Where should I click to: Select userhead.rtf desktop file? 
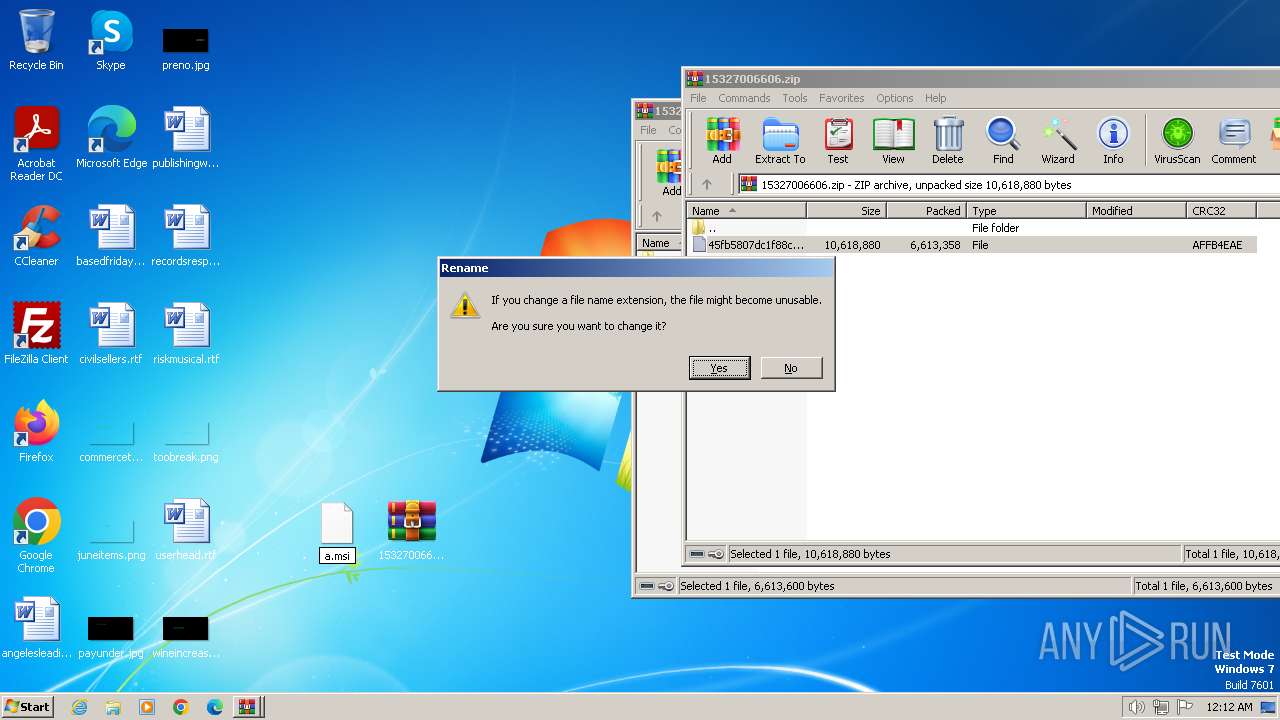[186, 530]
